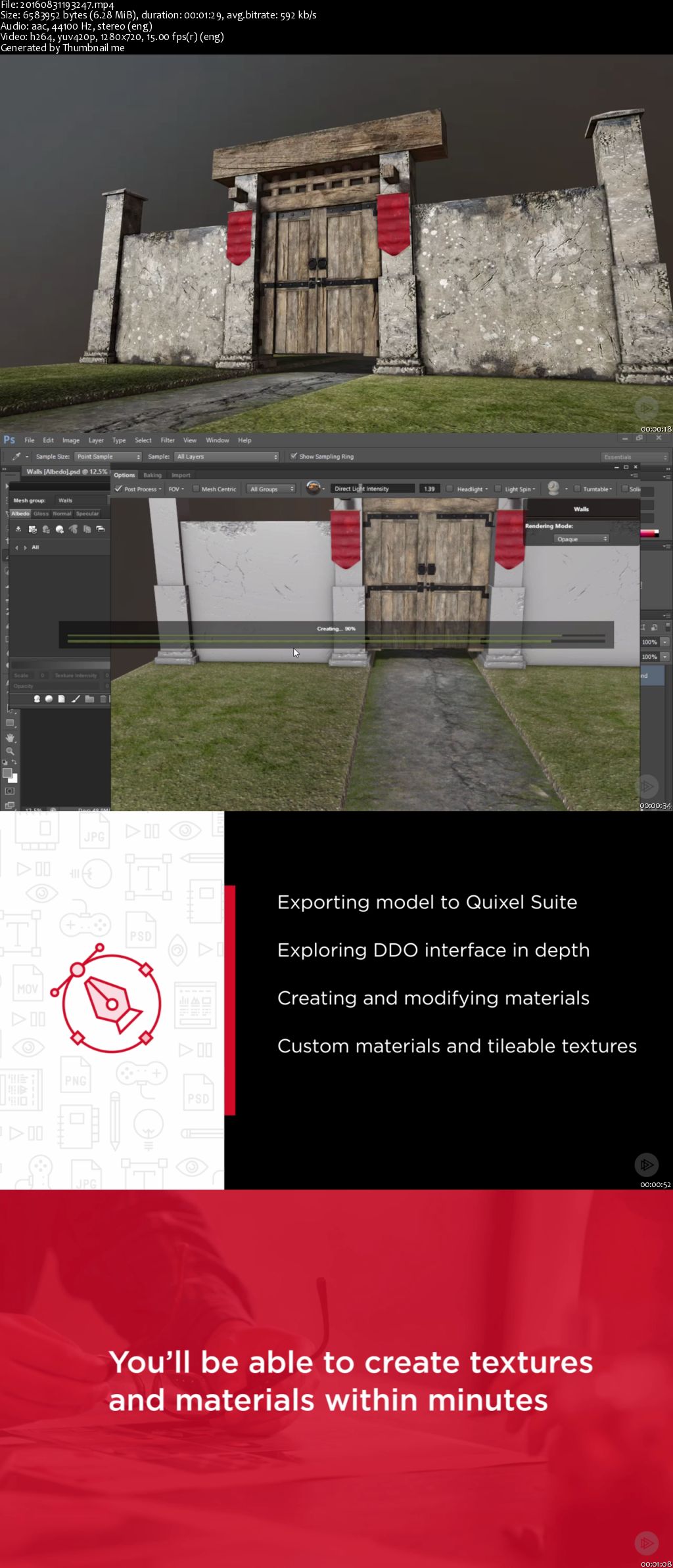This screenshot has height=1568, width=673.
Task: Click the Direct Light Intensity value field
Action: pyautogui.click(x=429, y=489)
